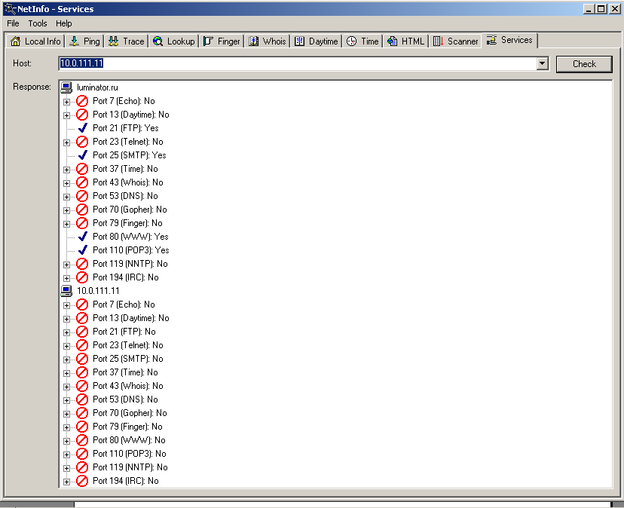Click the Host address input field
624x508 pixels.
tap(297, 64)
